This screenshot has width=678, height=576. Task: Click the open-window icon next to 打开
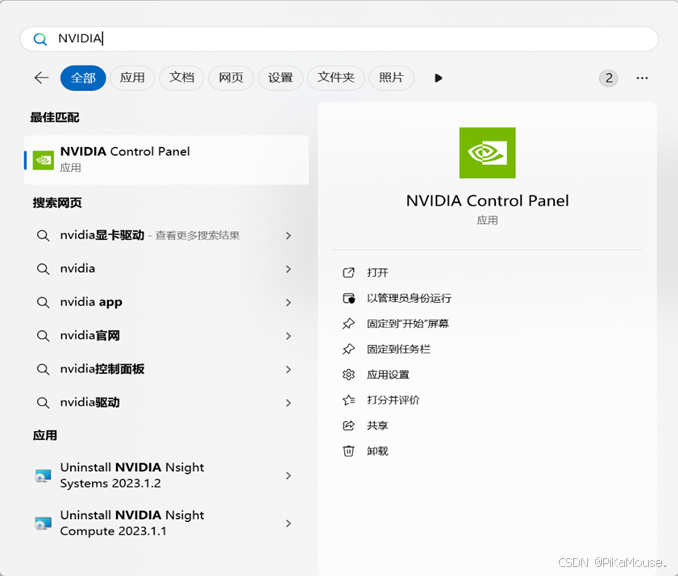pyautogui.click(x=349, y=273)
